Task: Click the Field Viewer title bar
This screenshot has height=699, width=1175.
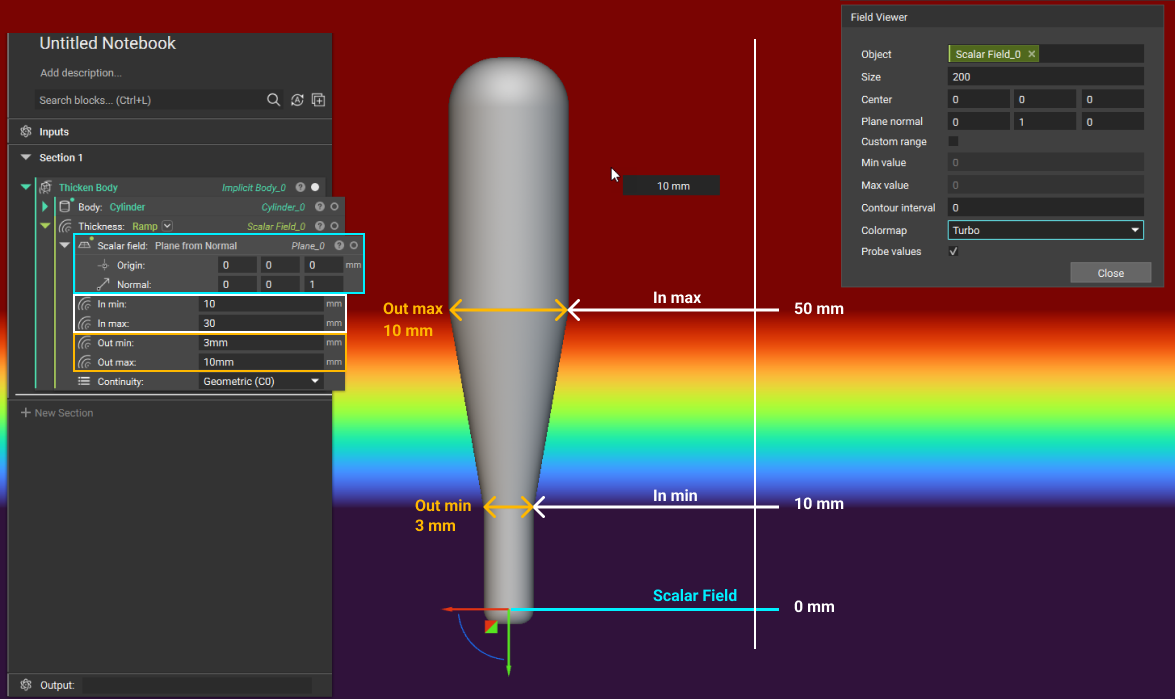Action: [1003, 16]
